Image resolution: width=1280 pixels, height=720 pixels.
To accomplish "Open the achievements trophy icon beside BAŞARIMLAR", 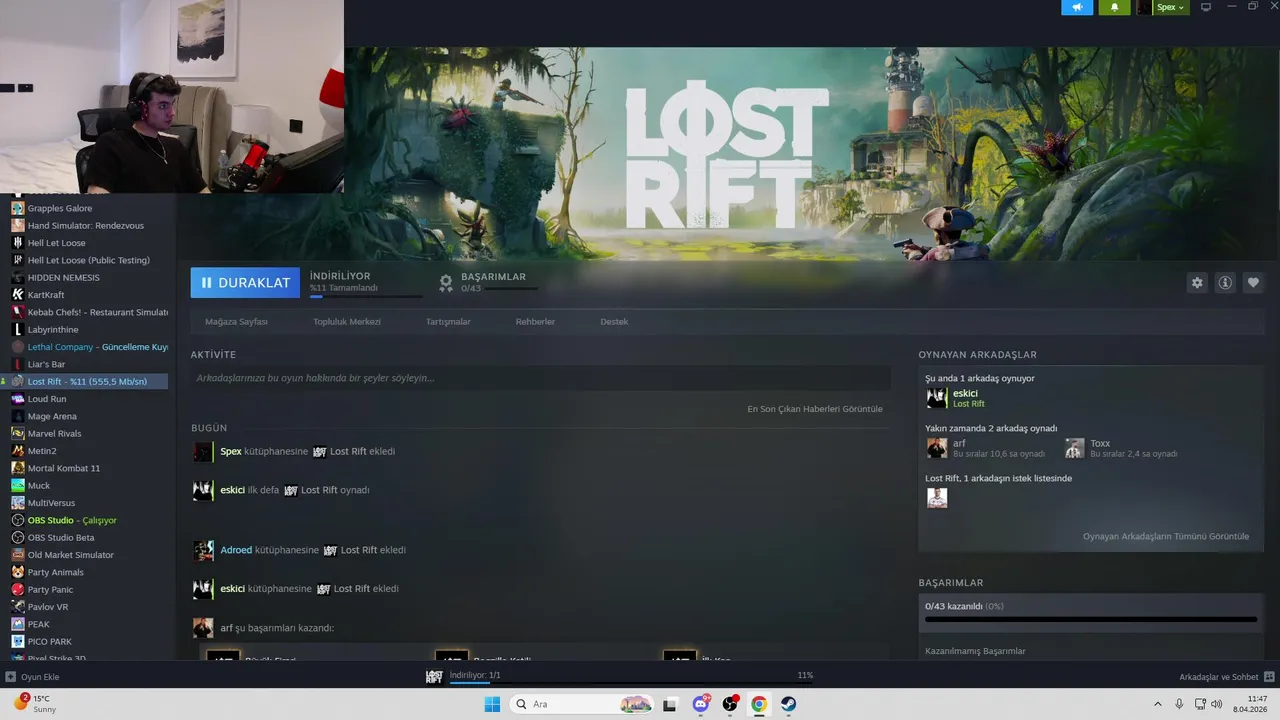I will pyautogui.click(x=446, y=283).
